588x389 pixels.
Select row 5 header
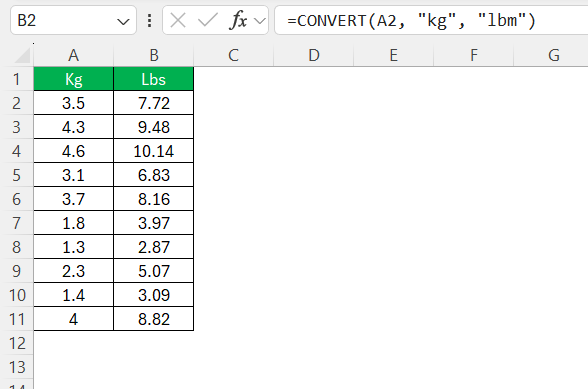[x=16, y=175]
